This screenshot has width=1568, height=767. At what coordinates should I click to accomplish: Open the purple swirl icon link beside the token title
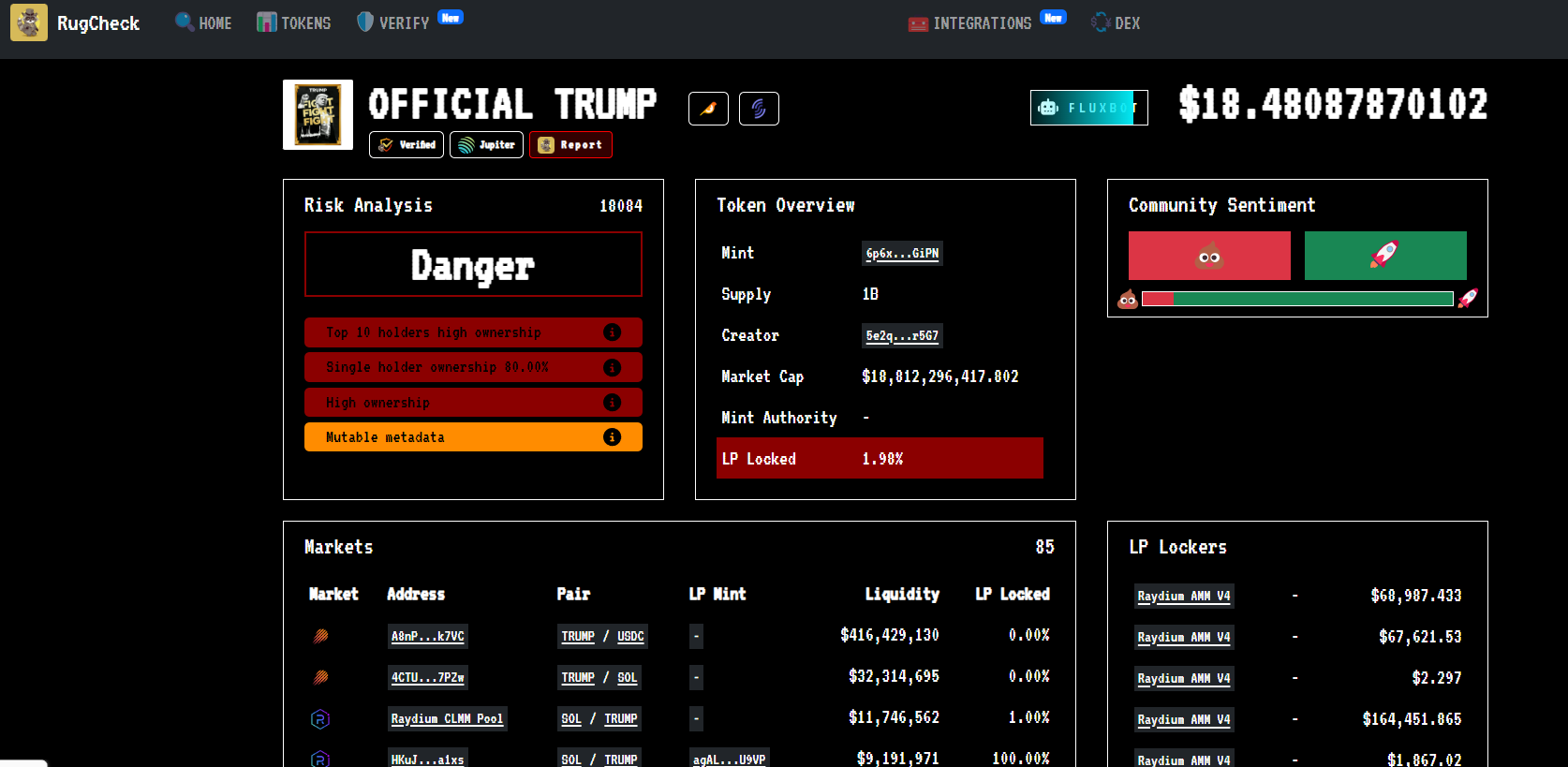[x=759, y=109]
